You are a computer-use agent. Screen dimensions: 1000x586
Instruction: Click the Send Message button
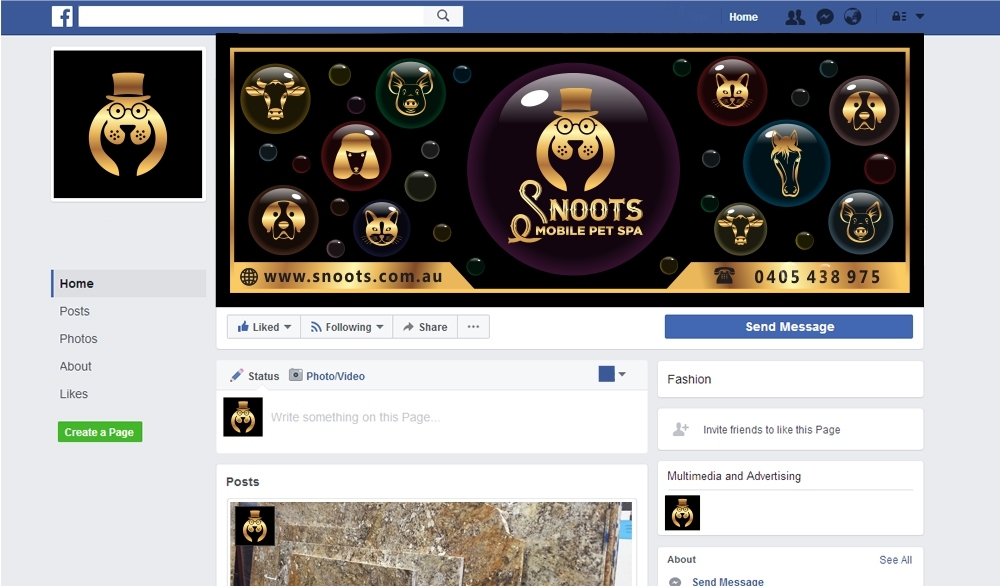pyautogui.click(x=789, y=326)
